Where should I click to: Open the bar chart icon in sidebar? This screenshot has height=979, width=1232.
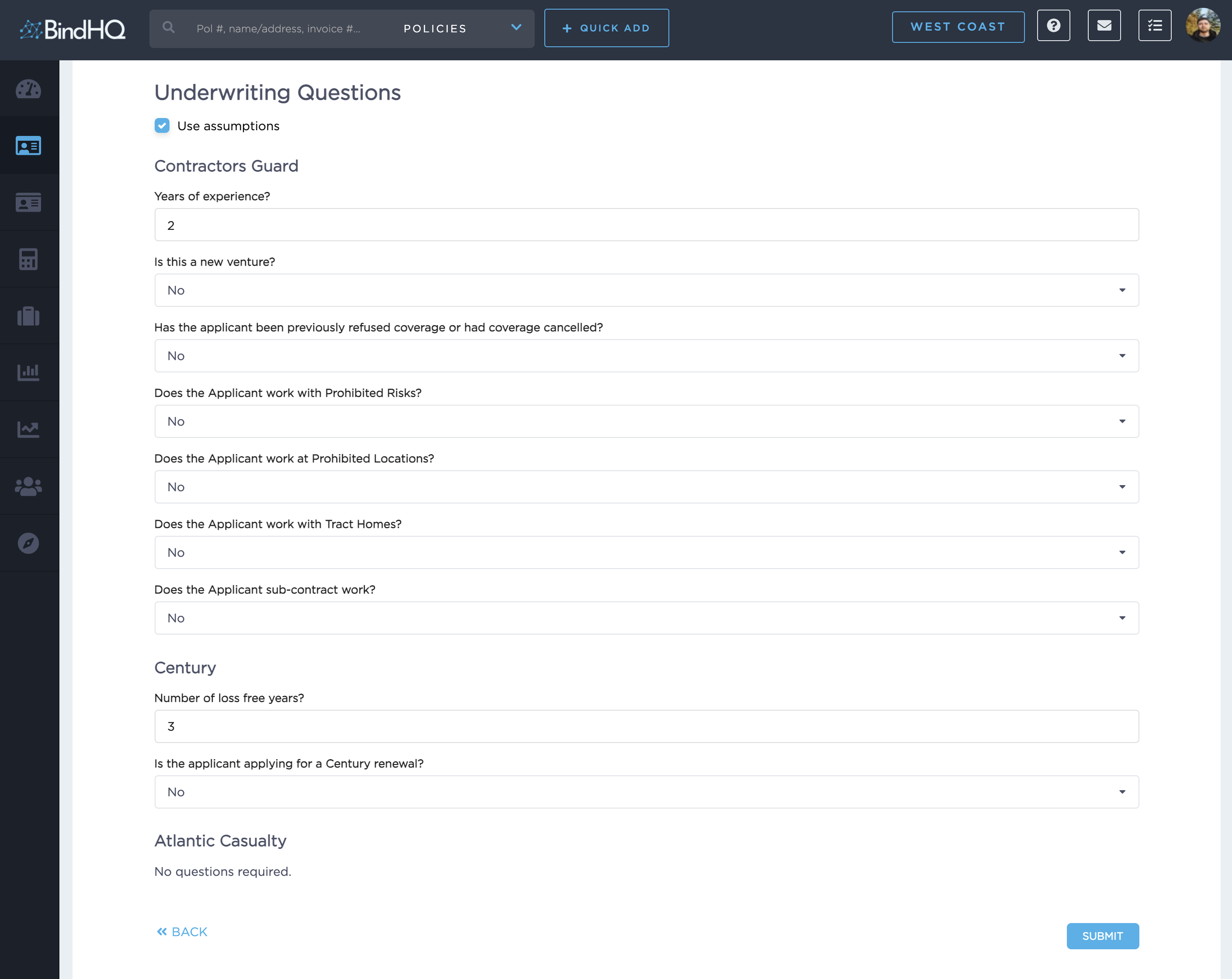tap(28, 372)
